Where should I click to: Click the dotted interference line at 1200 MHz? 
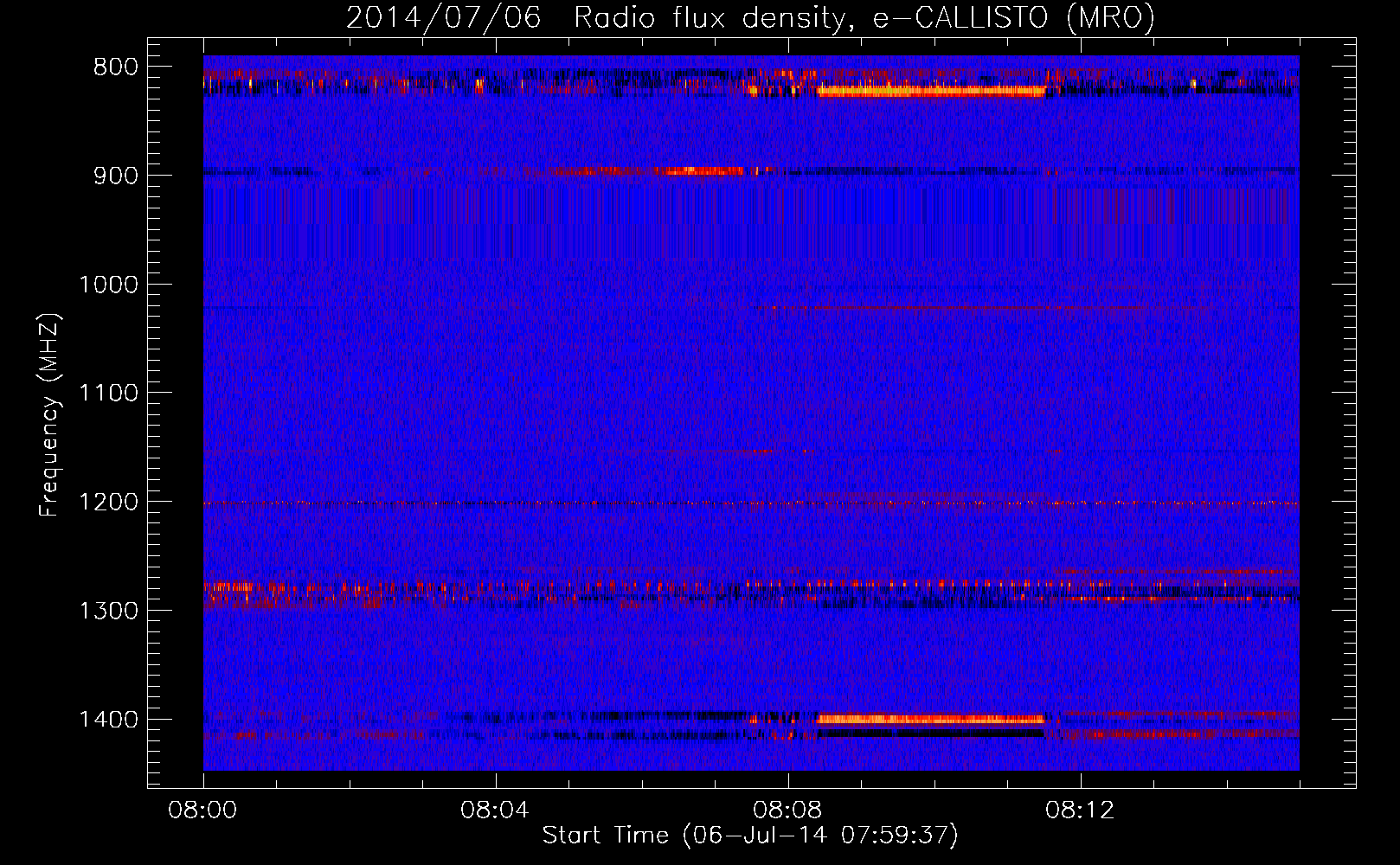751,503
